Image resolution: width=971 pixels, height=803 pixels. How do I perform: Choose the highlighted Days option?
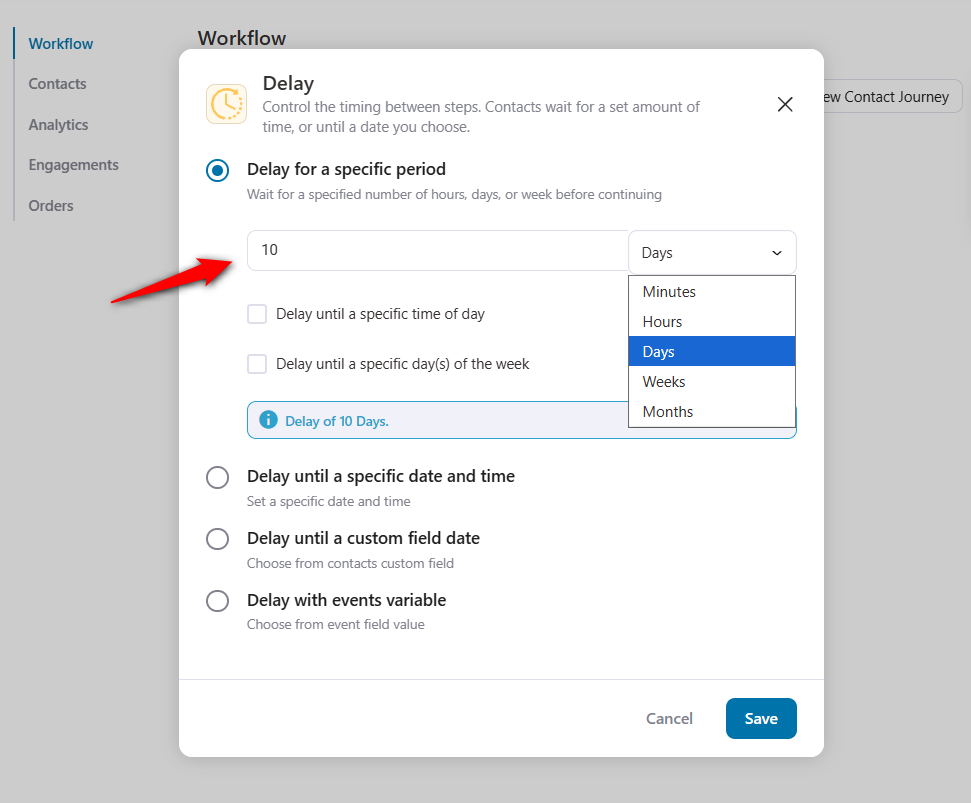(712, 352)
